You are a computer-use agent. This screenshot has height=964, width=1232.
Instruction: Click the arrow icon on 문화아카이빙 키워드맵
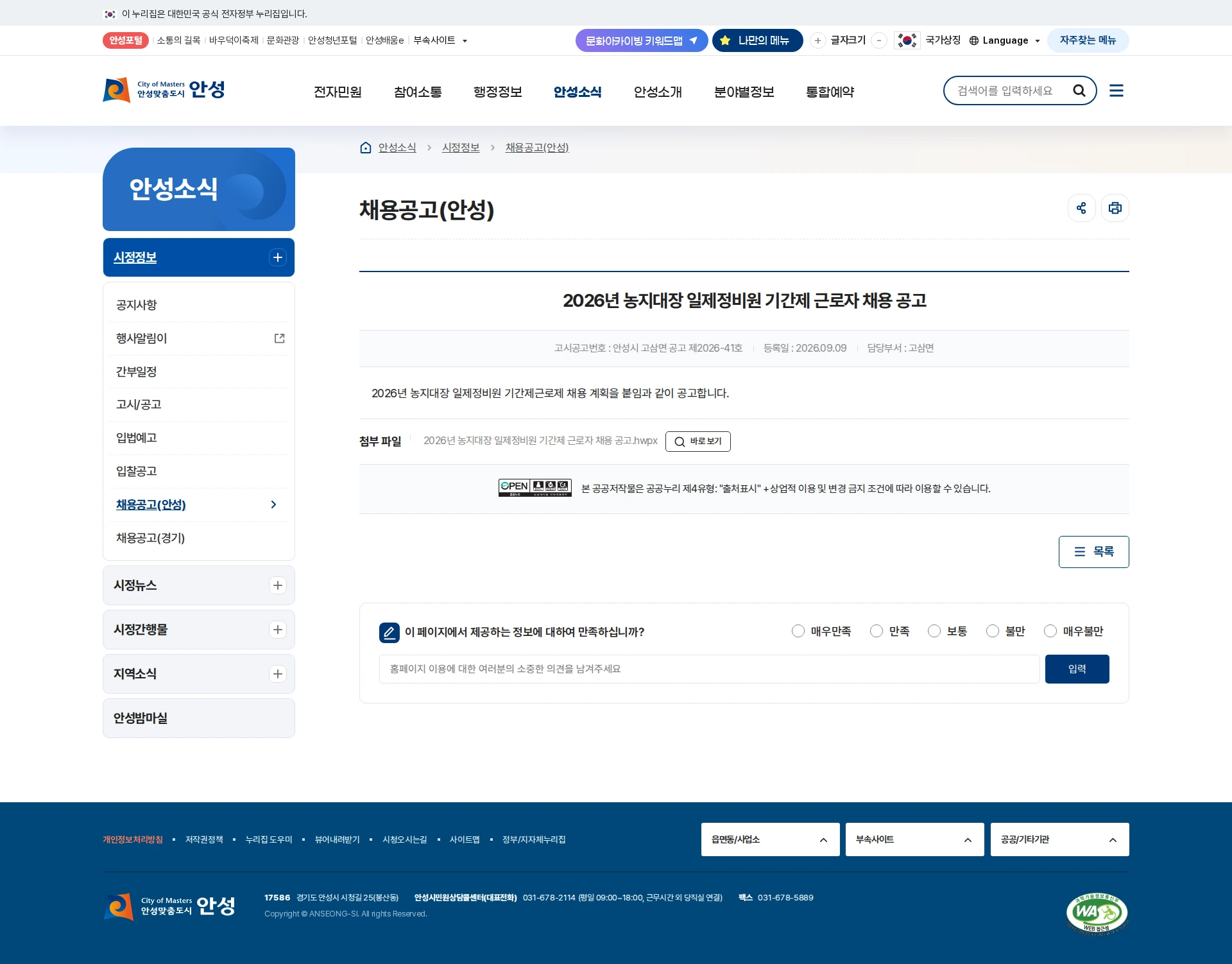pos(694,40)
